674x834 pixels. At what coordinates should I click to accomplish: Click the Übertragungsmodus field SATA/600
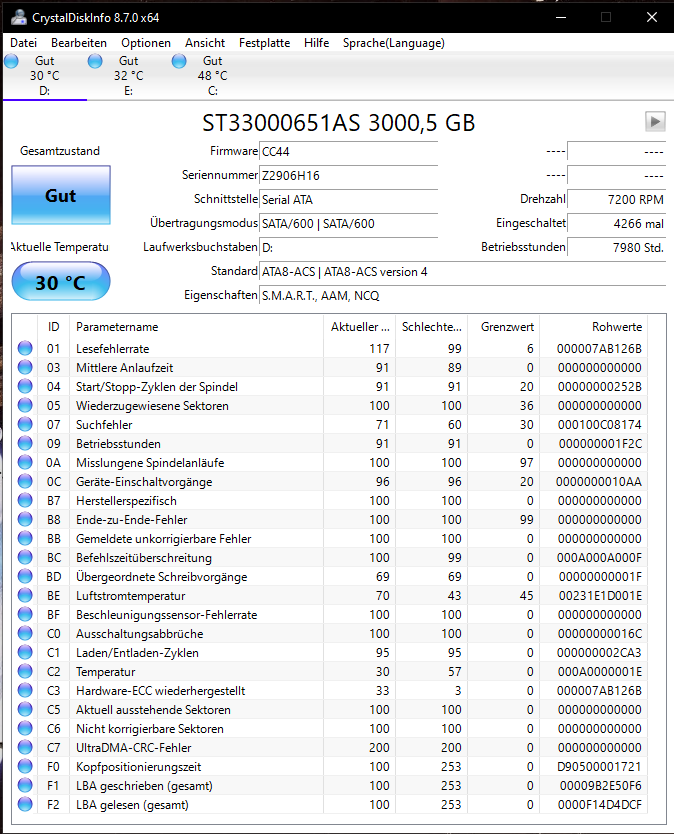click(x=348, y=223)
